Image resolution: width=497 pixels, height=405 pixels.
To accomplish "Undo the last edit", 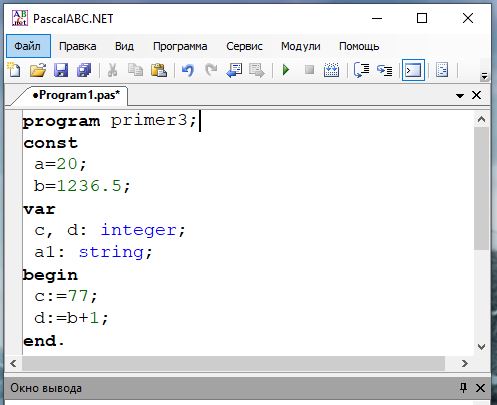I will pos(188,70).
